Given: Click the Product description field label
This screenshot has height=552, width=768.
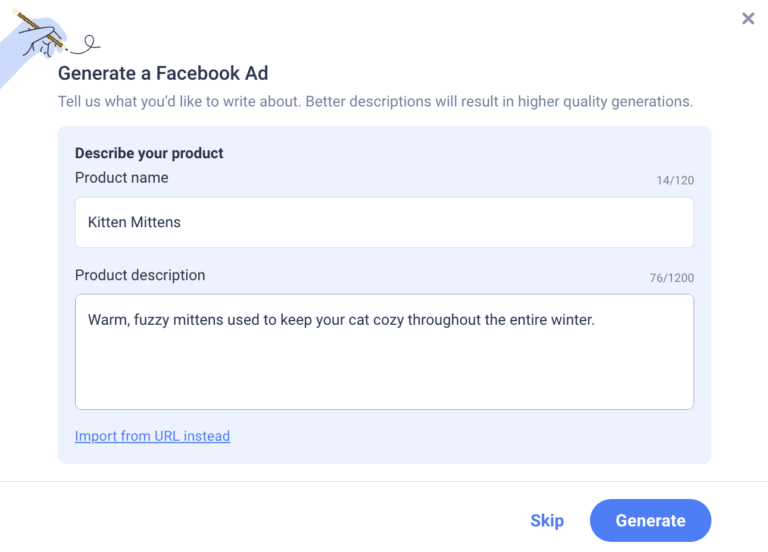Looking at the screenshot, I should 140,275.
